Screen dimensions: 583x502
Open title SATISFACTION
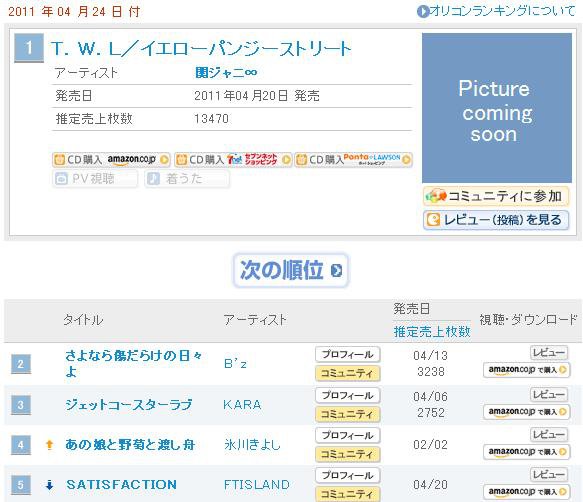(x=122, y=485)
